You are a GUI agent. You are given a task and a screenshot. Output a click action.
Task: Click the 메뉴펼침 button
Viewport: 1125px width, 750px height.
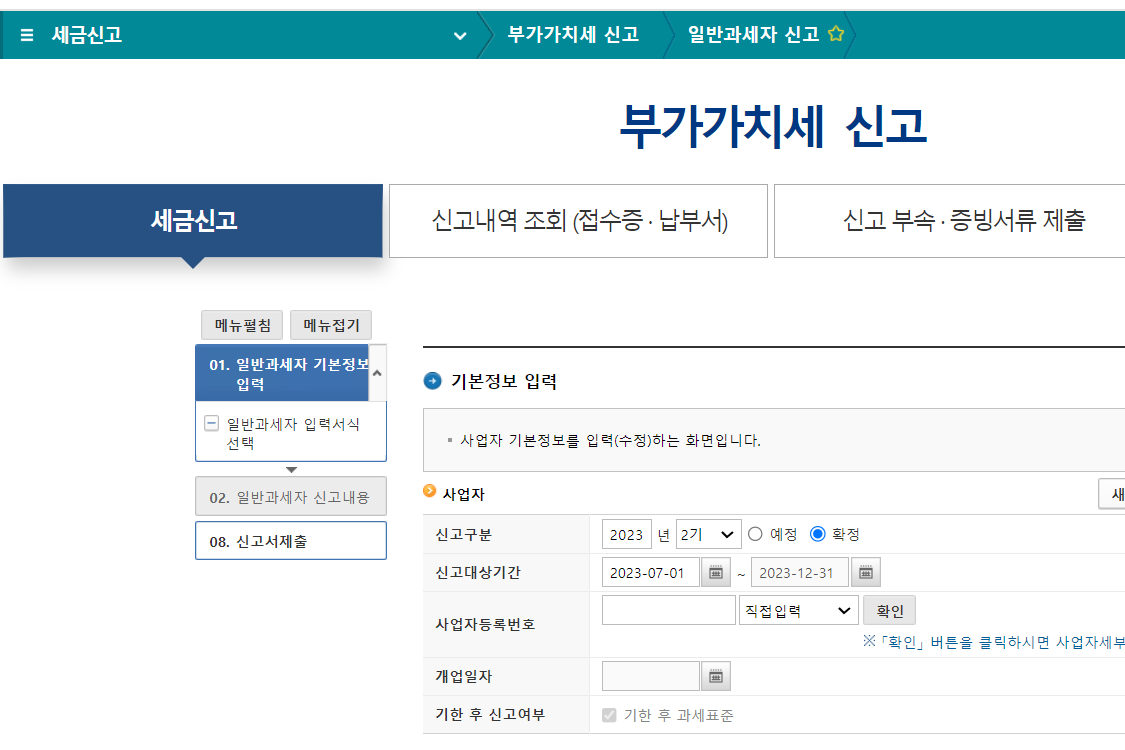(x=242, y=325)
